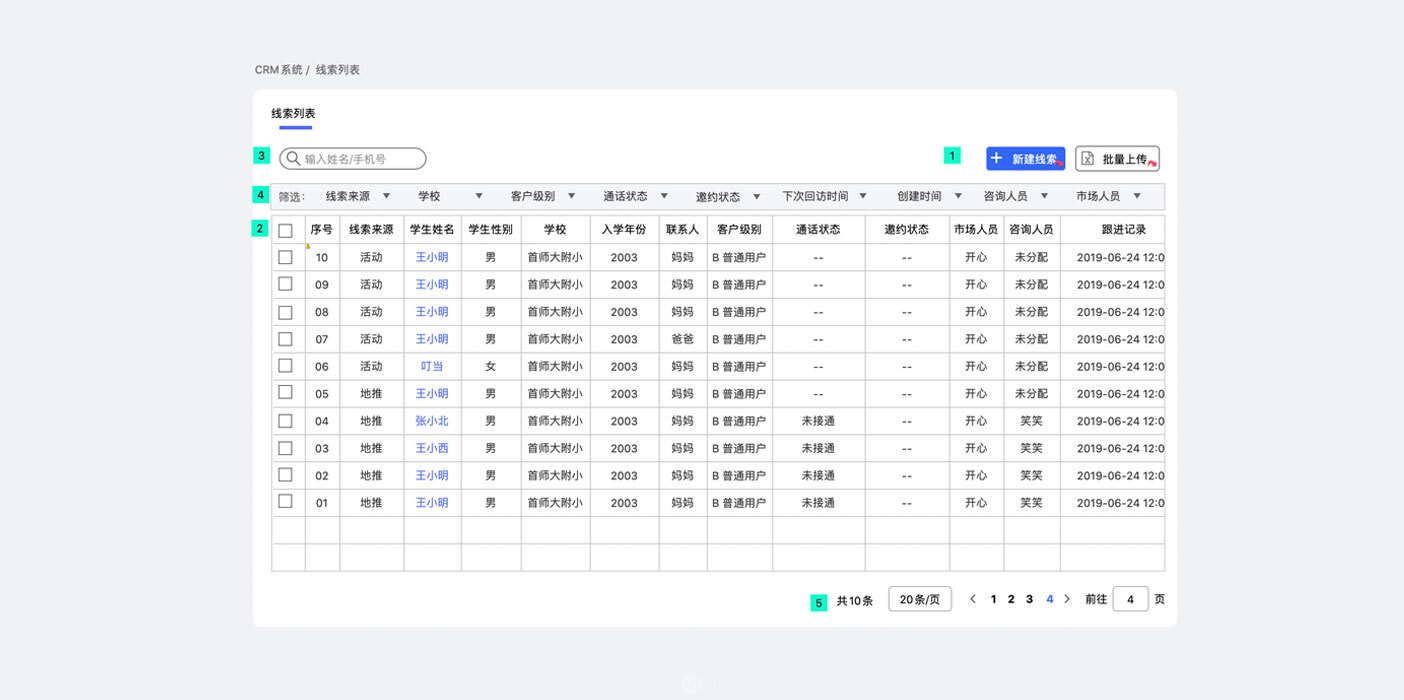Expand the 咨询人员 filter
This screenshot has height=700, width=1404.
[x=1016, y=196]
